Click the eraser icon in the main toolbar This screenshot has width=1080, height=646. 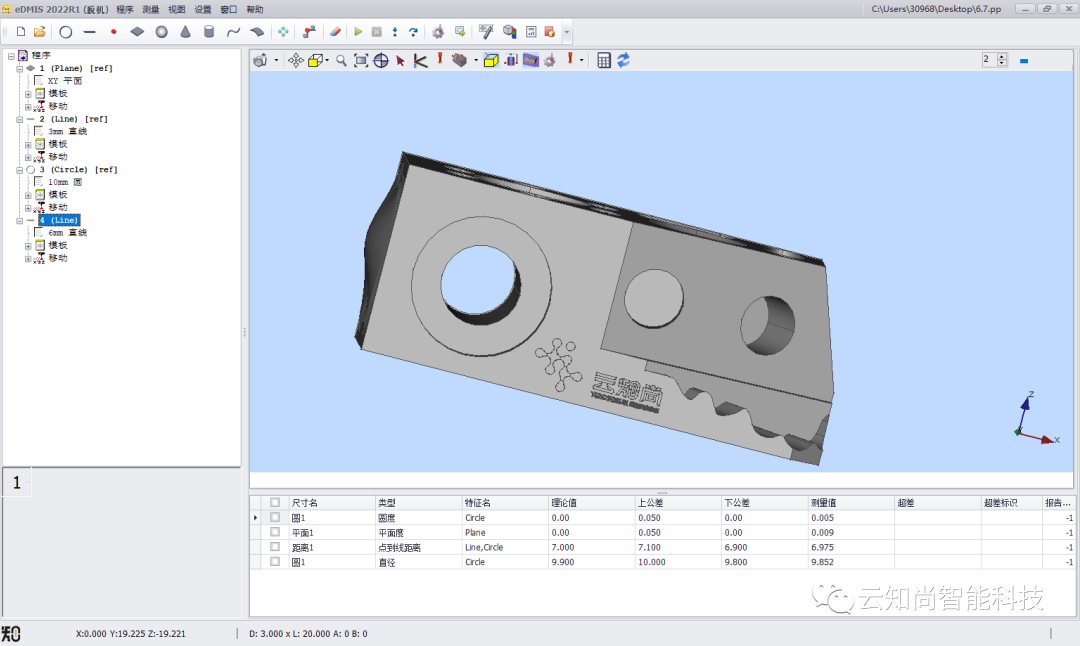pos(335,32)
